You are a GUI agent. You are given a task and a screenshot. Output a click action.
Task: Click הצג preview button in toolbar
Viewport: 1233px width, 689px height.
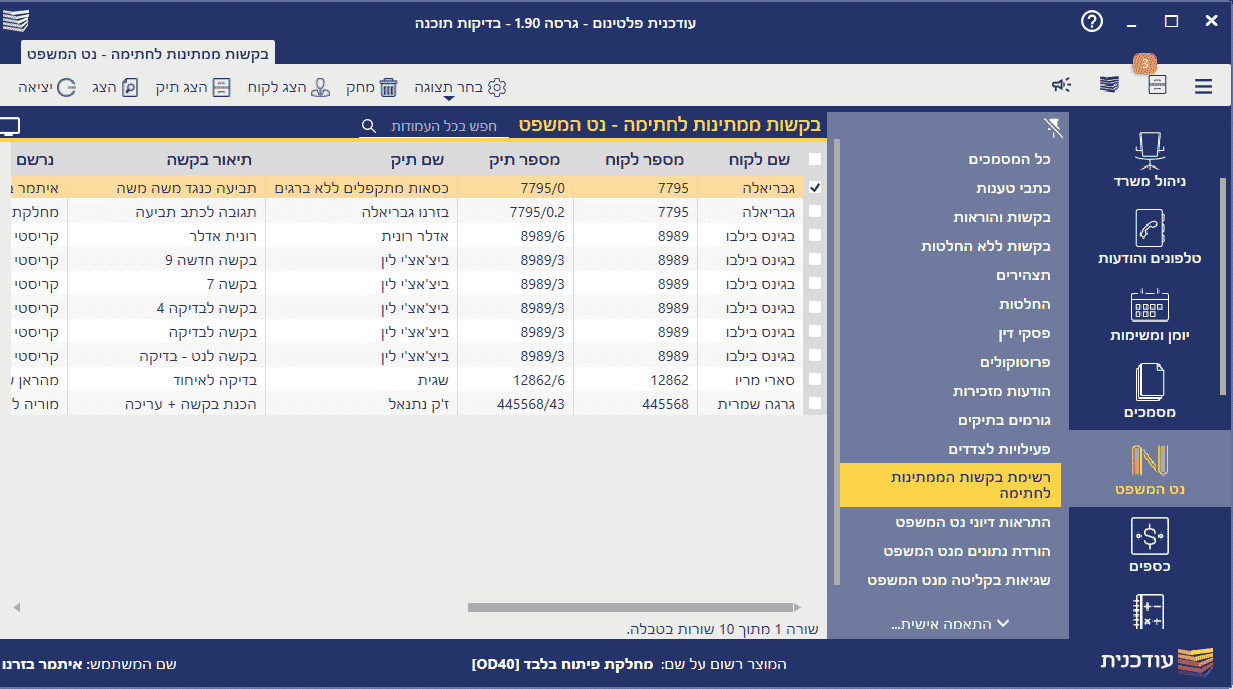(x=115, y=87)
